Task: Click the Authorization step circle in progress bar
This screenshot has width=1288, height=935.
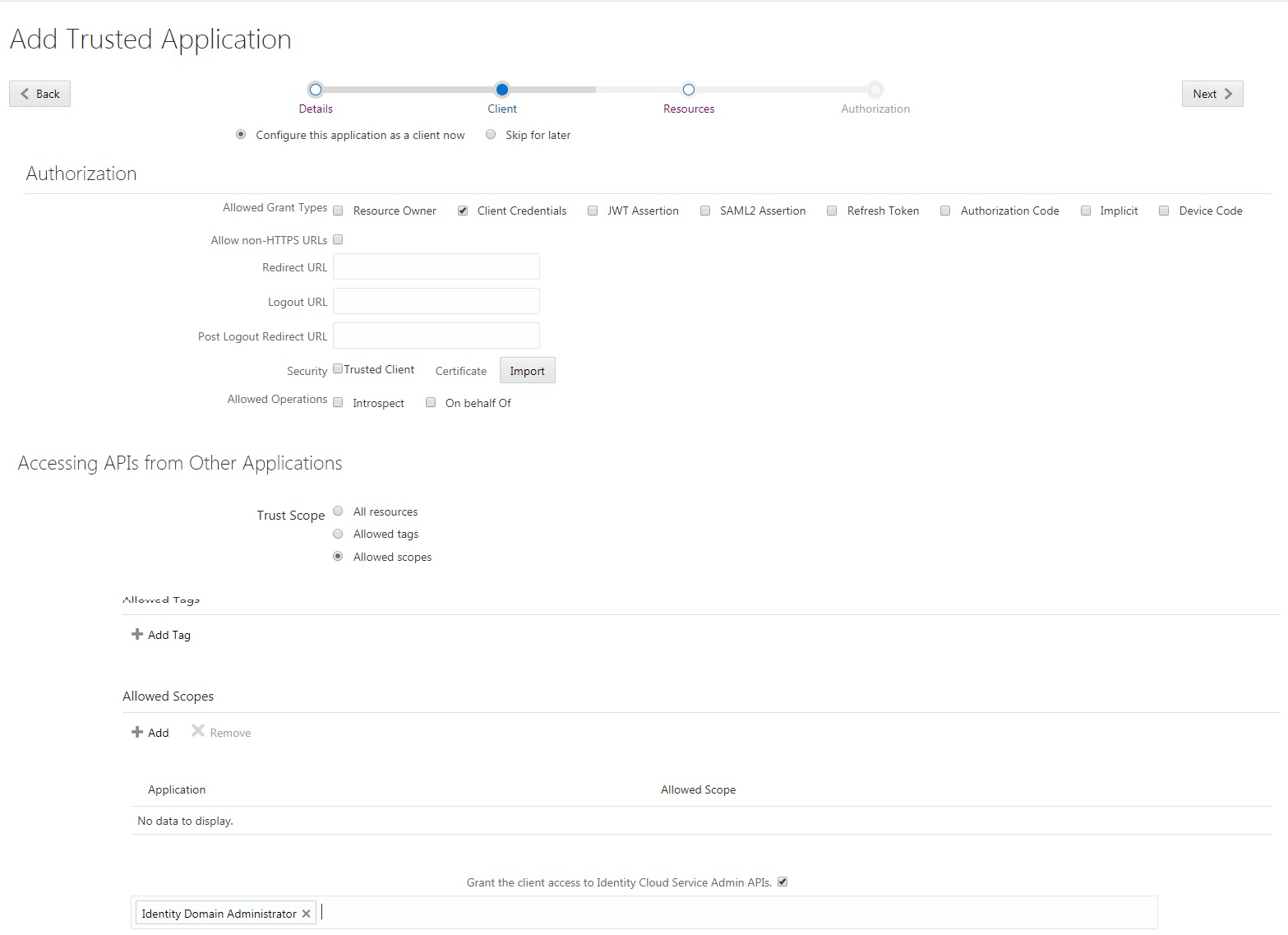Action: (x=875, y=90)
